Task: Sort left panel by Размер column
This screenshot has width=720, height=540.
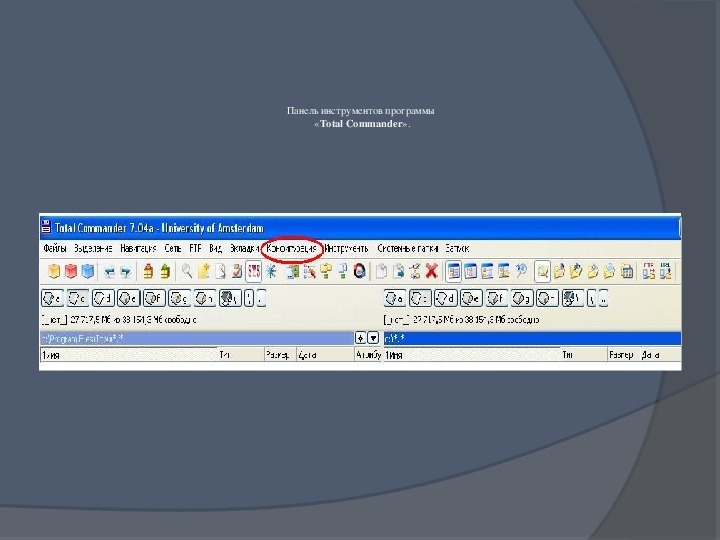Action: [x=281, y=354]
